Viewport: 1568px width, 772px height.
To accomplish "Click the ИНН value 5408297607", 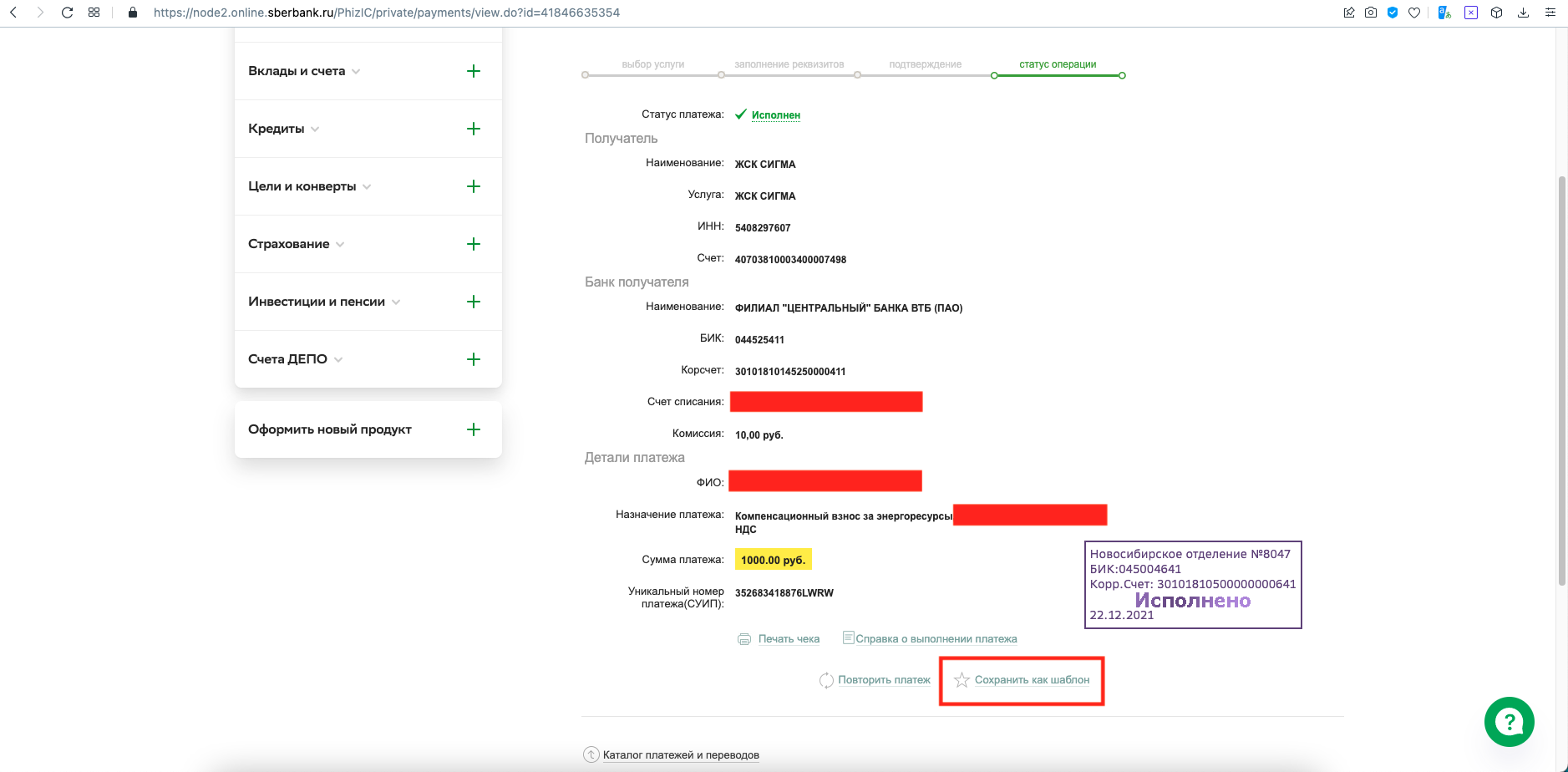I will [763, 228].
